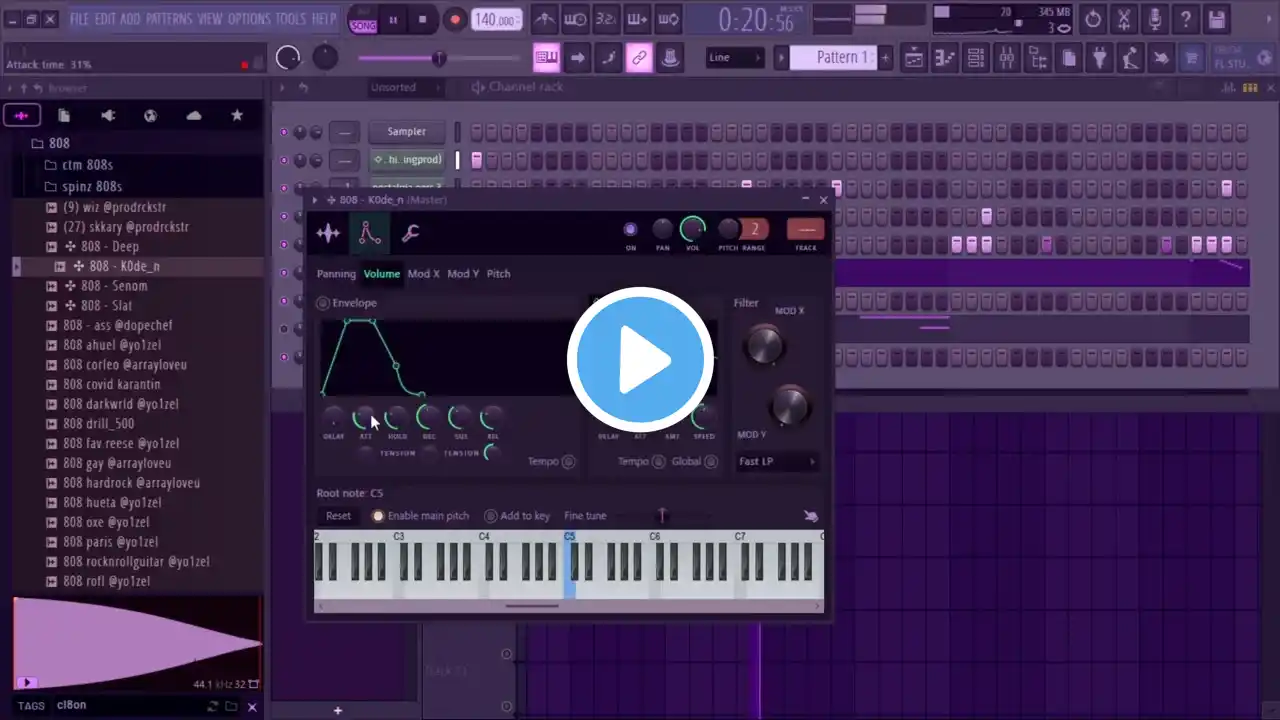Click the question mark help icon
This screenshot has height=720, width=1280.
(1186, 19)
